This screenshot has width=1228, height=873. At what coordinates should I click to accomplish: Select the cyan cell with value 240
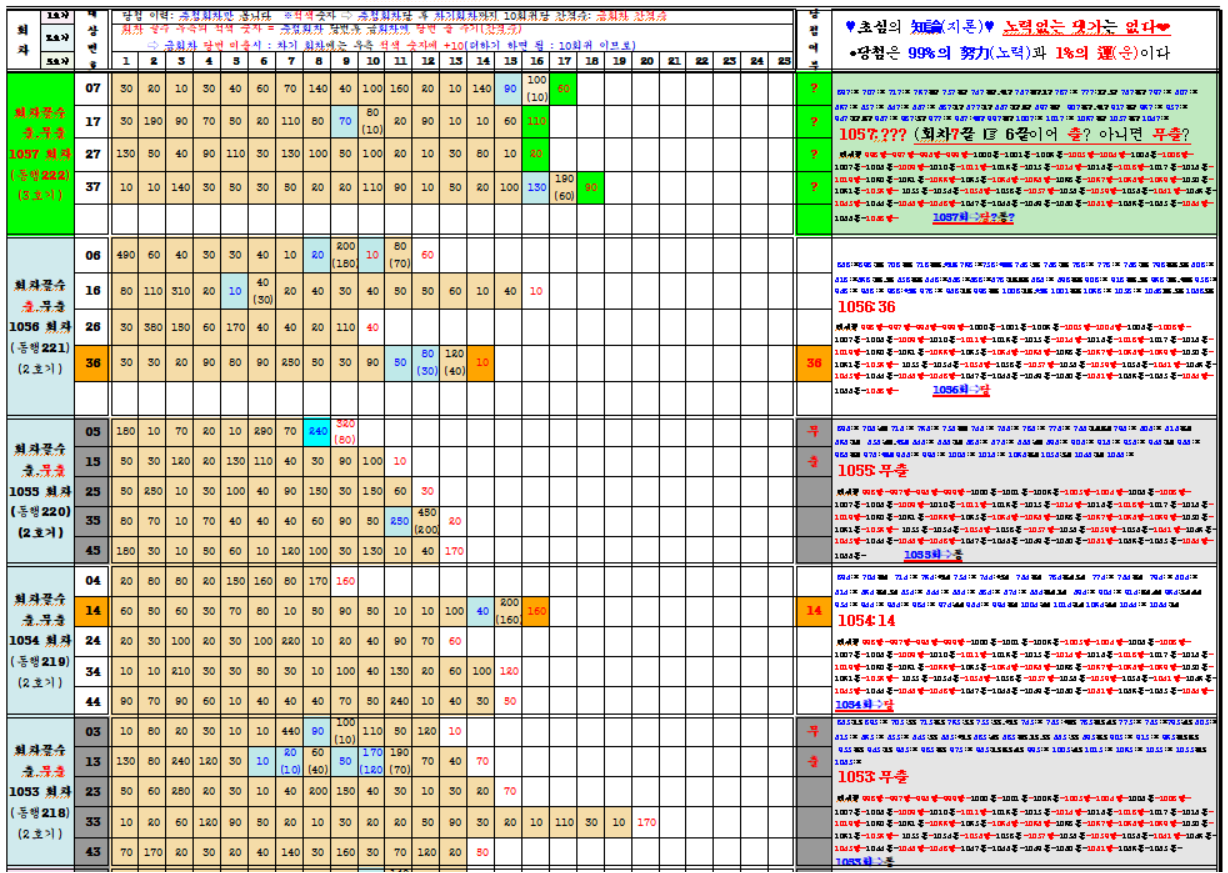tap(318, 432)
